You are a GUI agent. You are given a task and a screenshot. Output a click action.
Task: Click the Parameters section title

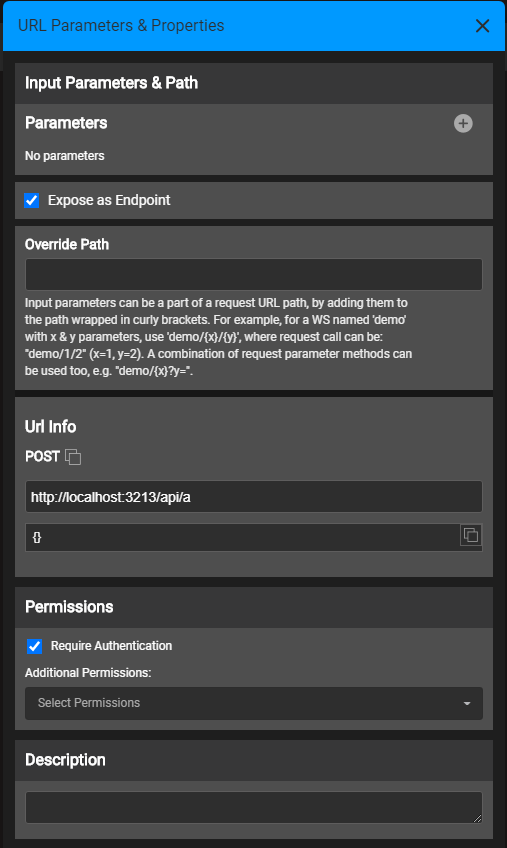coord(66,123)
